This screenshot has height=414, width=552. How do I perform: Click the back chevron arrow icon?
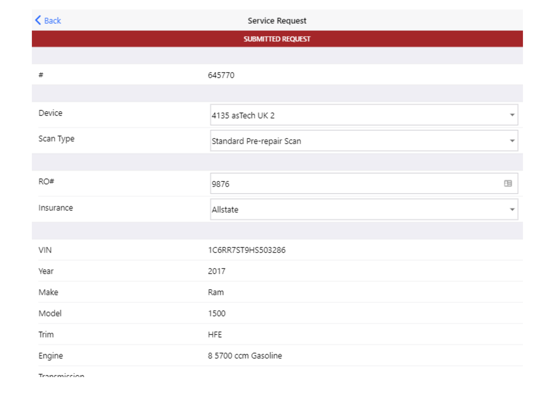pyautogui.click(x=38, y=20)
